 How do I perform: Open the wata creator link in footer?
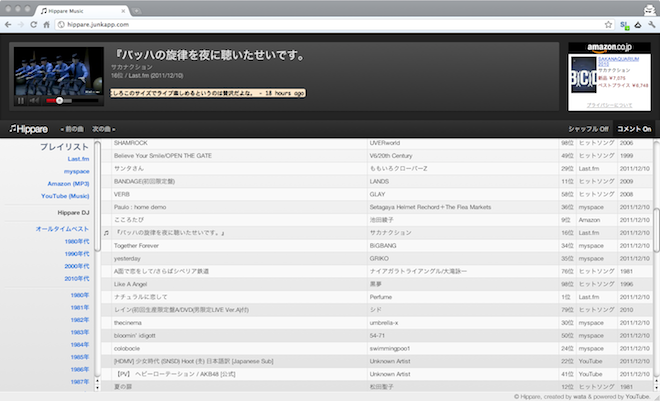click(579, 396)
